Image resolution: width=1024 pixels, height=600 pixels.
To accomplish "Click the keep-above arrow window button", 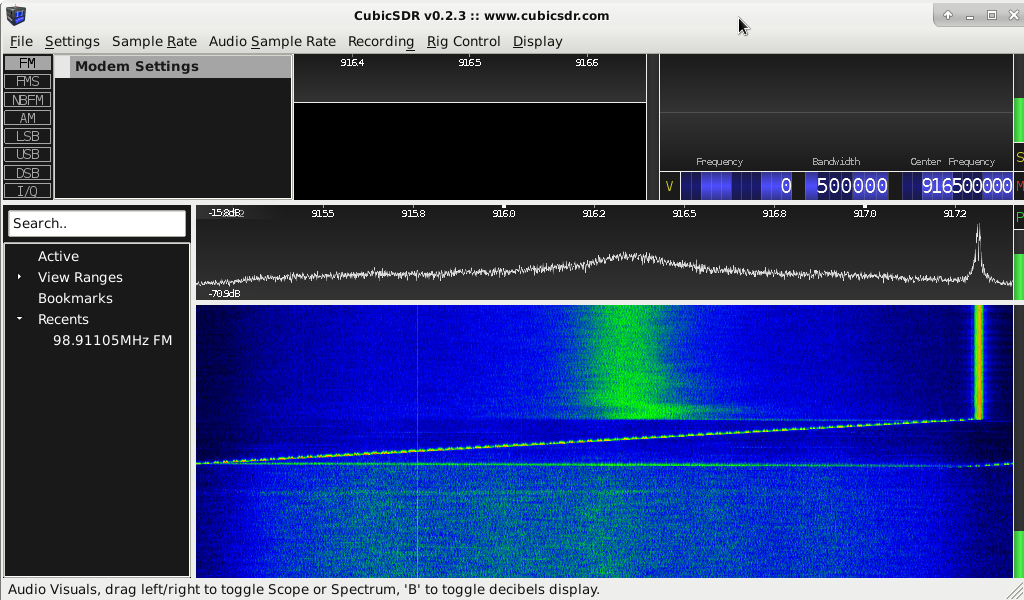I will pos(948,15).
